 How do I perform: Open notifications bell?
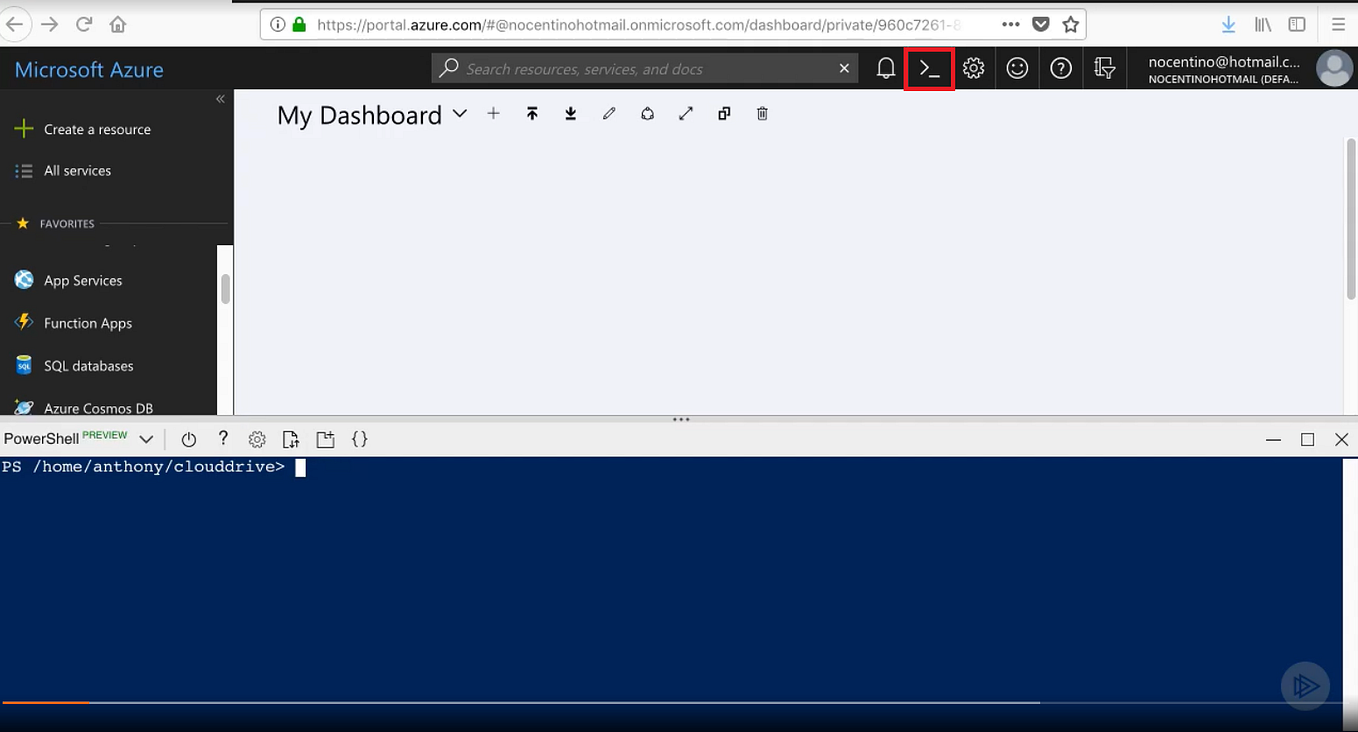[885, 68]
